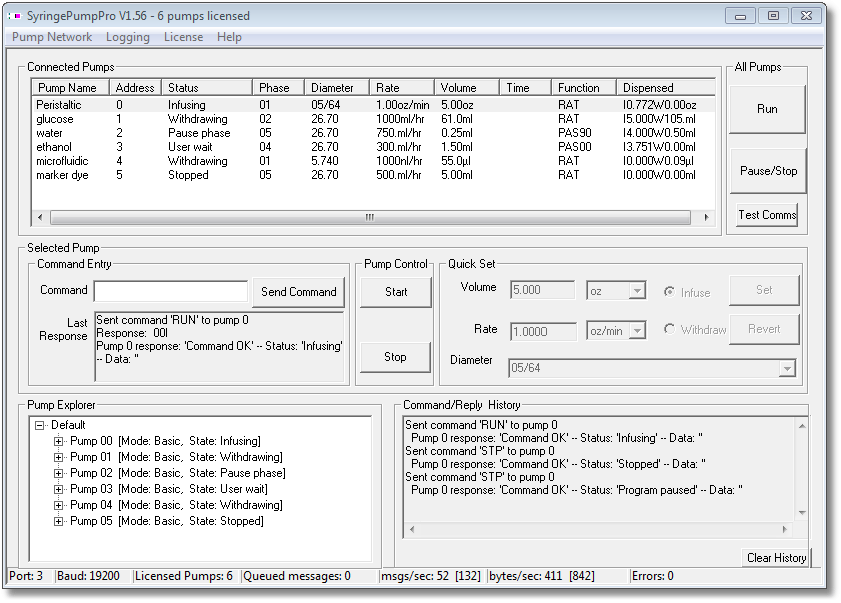Open the Help menu

click(x=229, y=37)
